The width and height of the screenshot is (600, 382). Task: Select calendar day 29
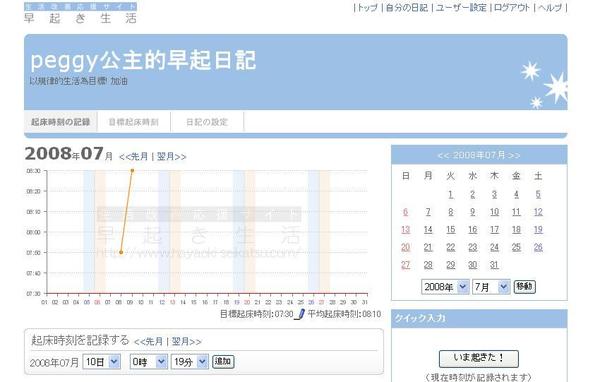pyautogui.click(x=451, y=265)
